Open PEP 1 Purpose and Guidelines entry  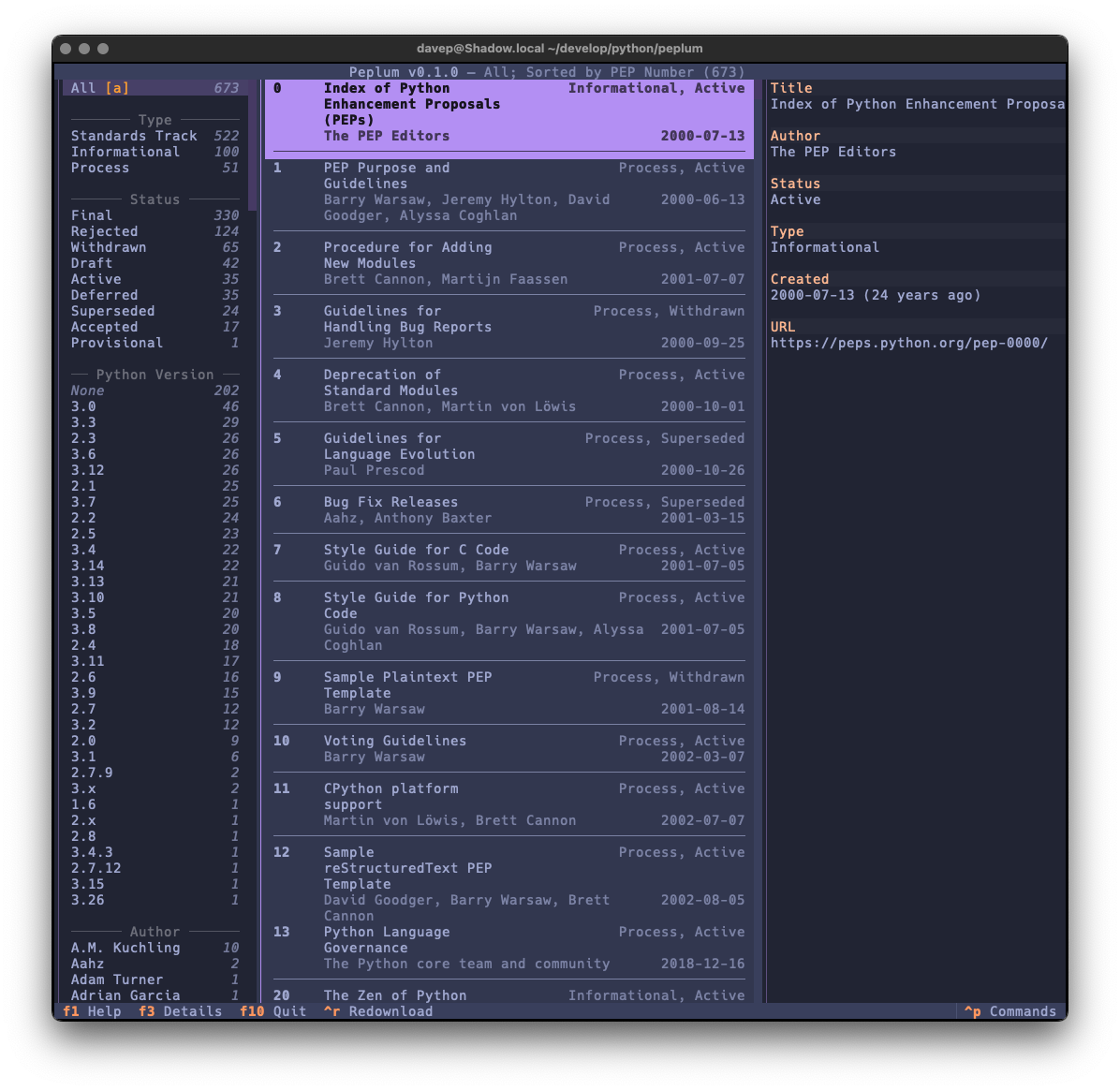(x=508, y=191)
